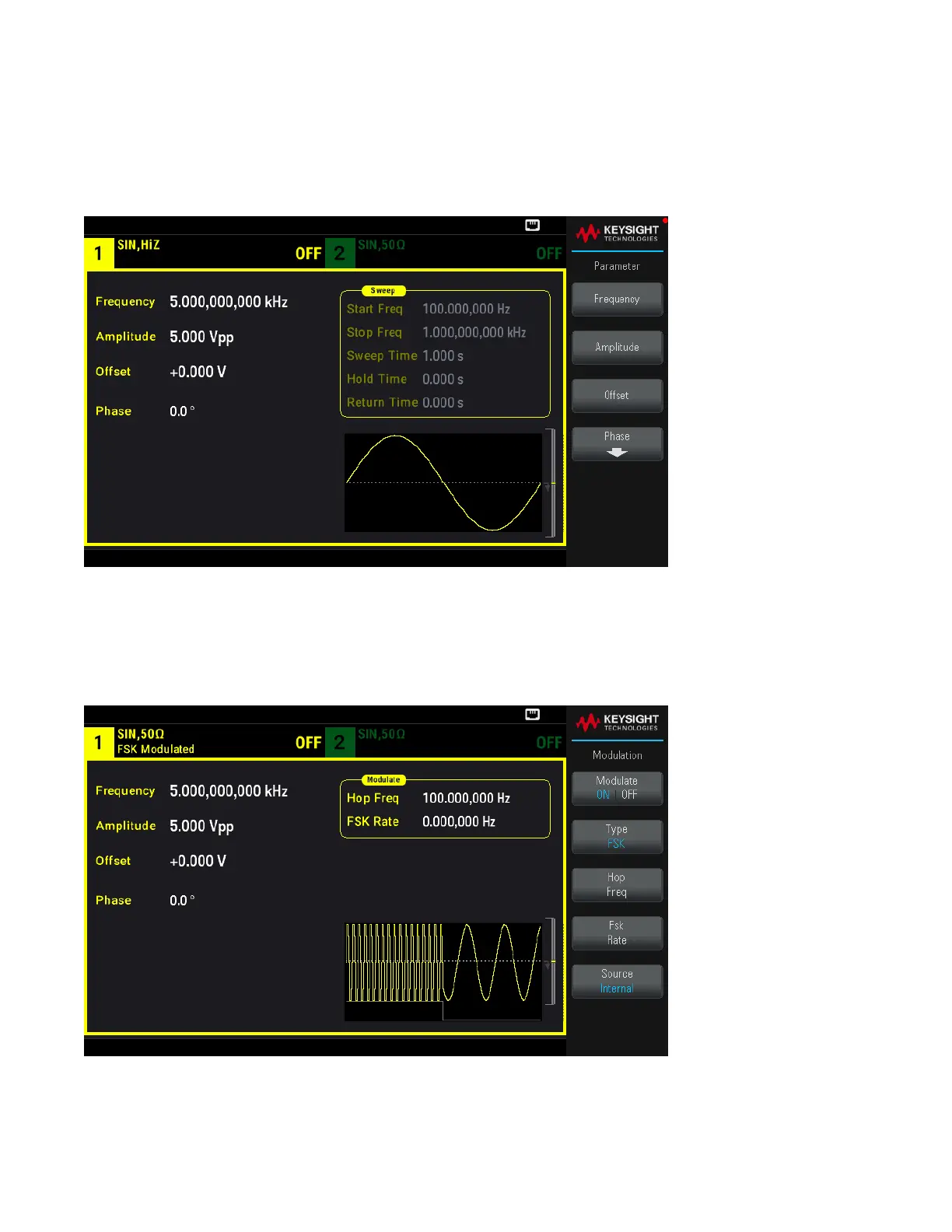Select channel 2 tab in the lower screen
The width and height of the screenshot is (952, 1232).
point(340,743)
